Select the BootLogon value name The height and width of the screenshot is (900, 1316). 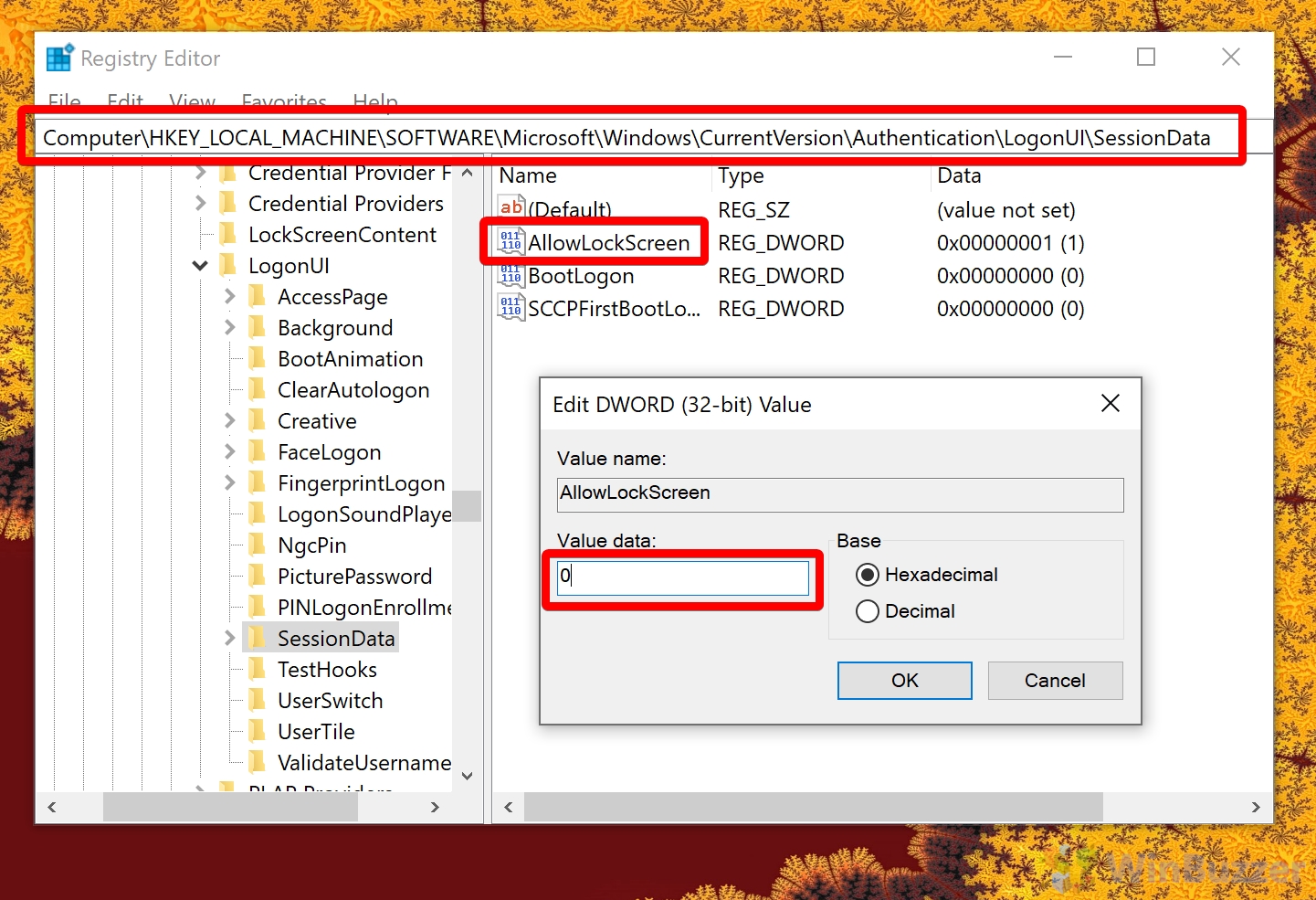click(x=581, y=276)
